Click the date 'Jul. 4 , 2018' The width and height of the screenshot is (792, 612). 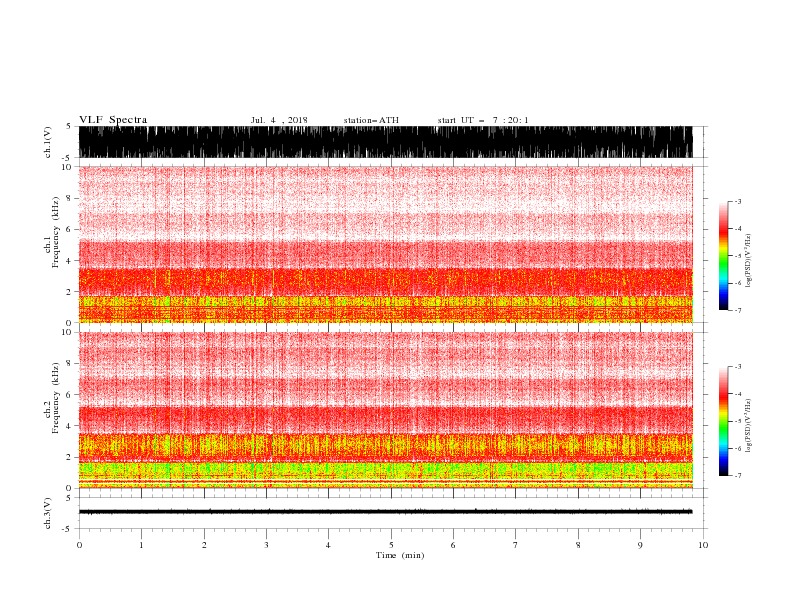tap(279, 120)
